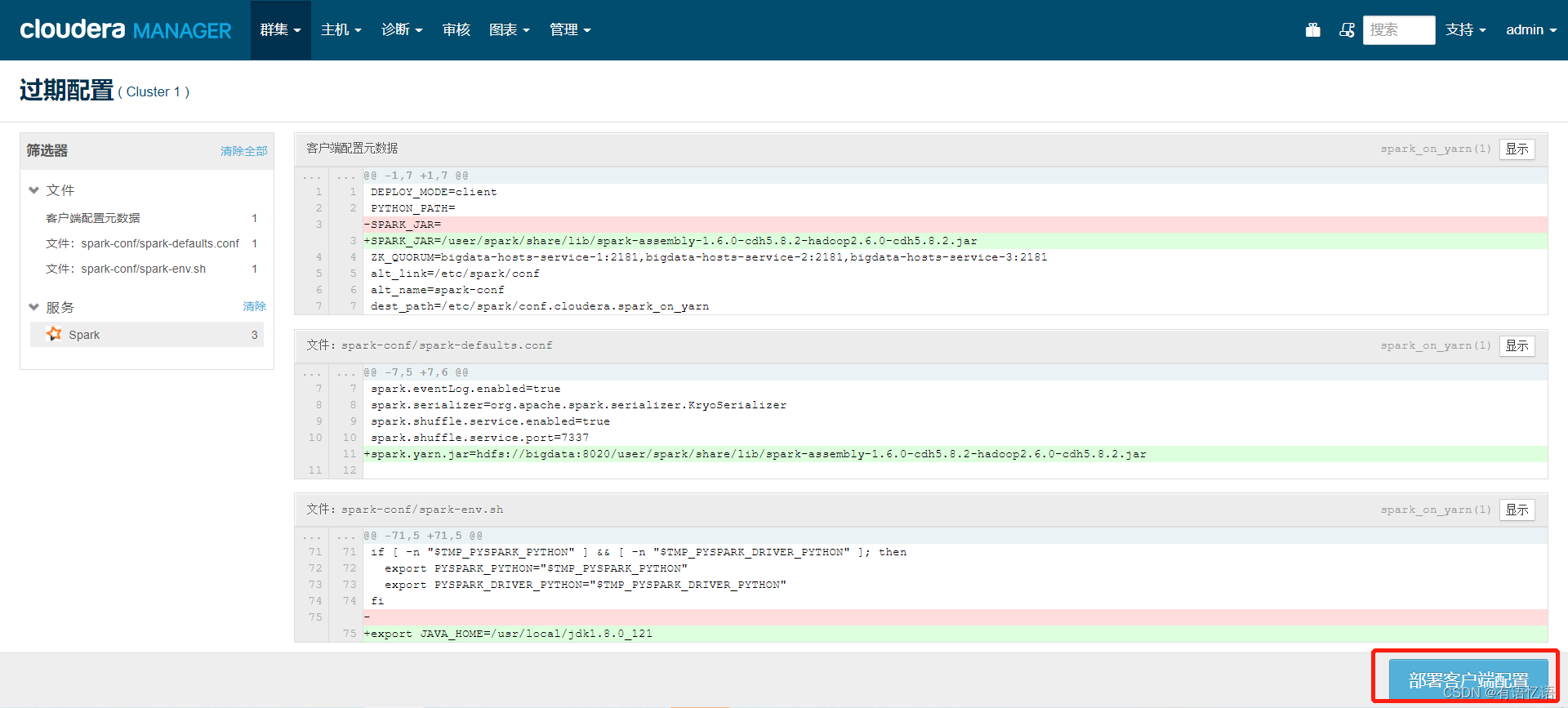Click the Cloudera Manager logo

click(x=126, y=30)
